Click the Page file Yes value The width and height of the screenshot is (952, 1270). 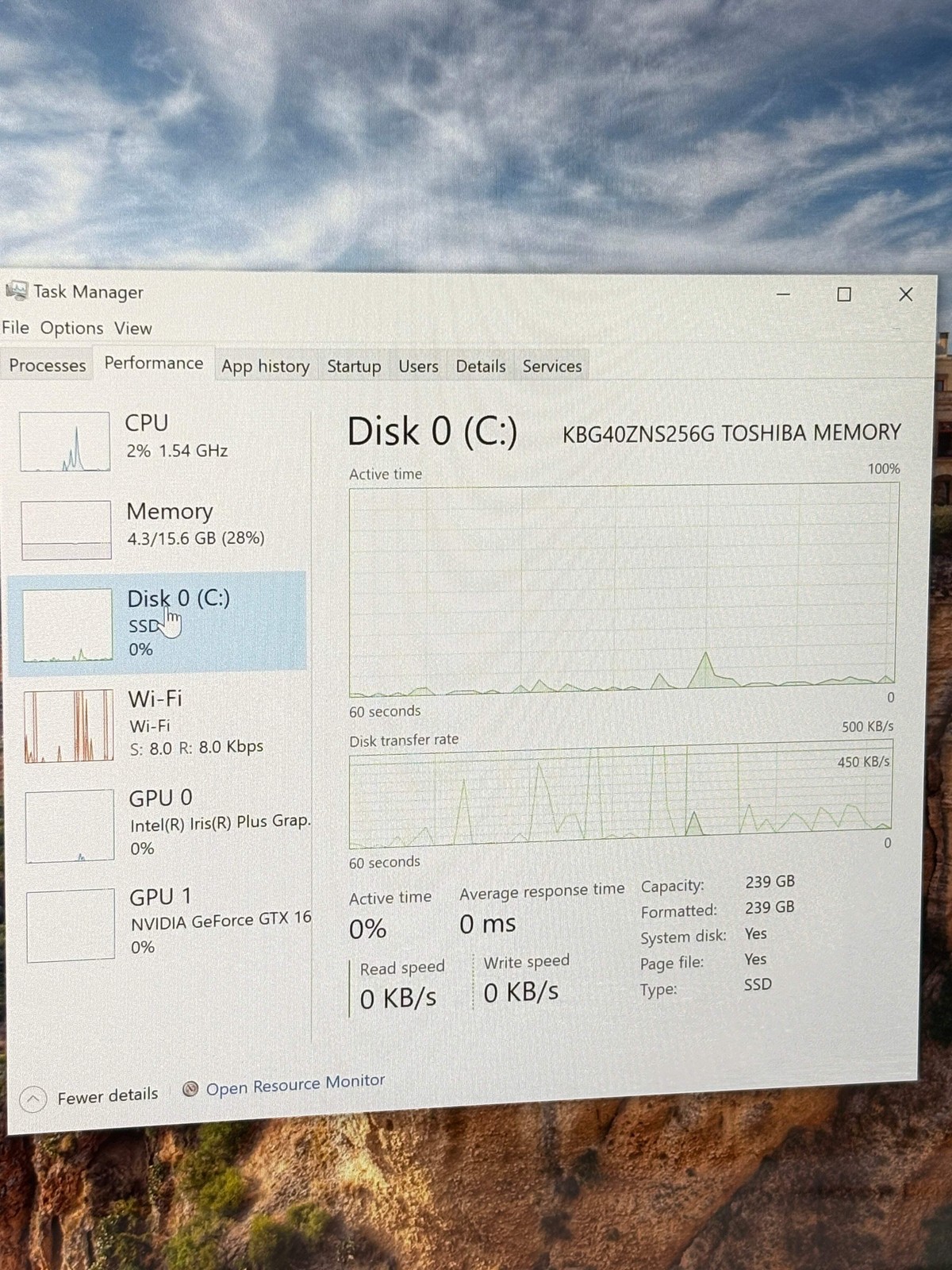[x=755, y=959]
